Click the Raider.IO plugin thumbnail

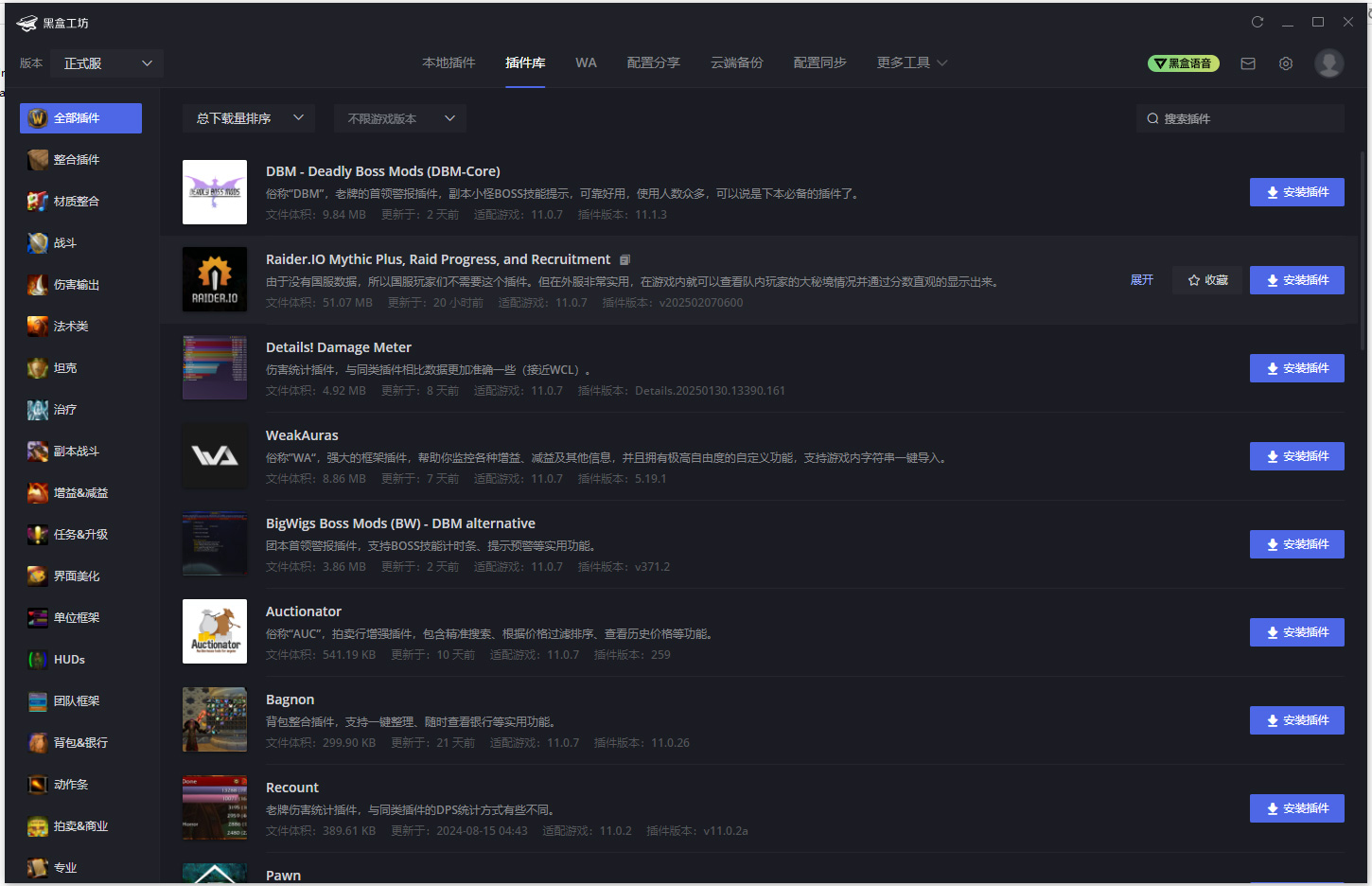tap(215, 280)
